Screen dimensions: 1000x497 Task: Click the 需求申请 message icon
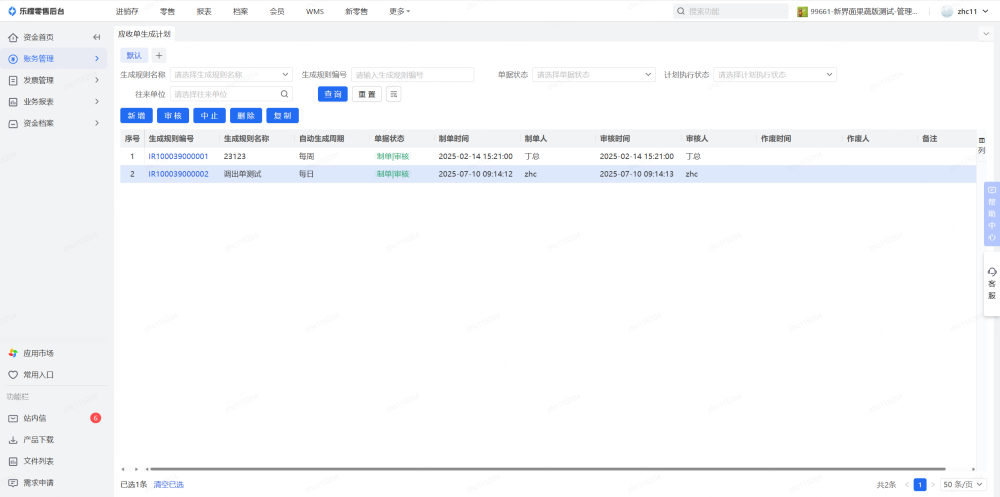click(12, 483)
